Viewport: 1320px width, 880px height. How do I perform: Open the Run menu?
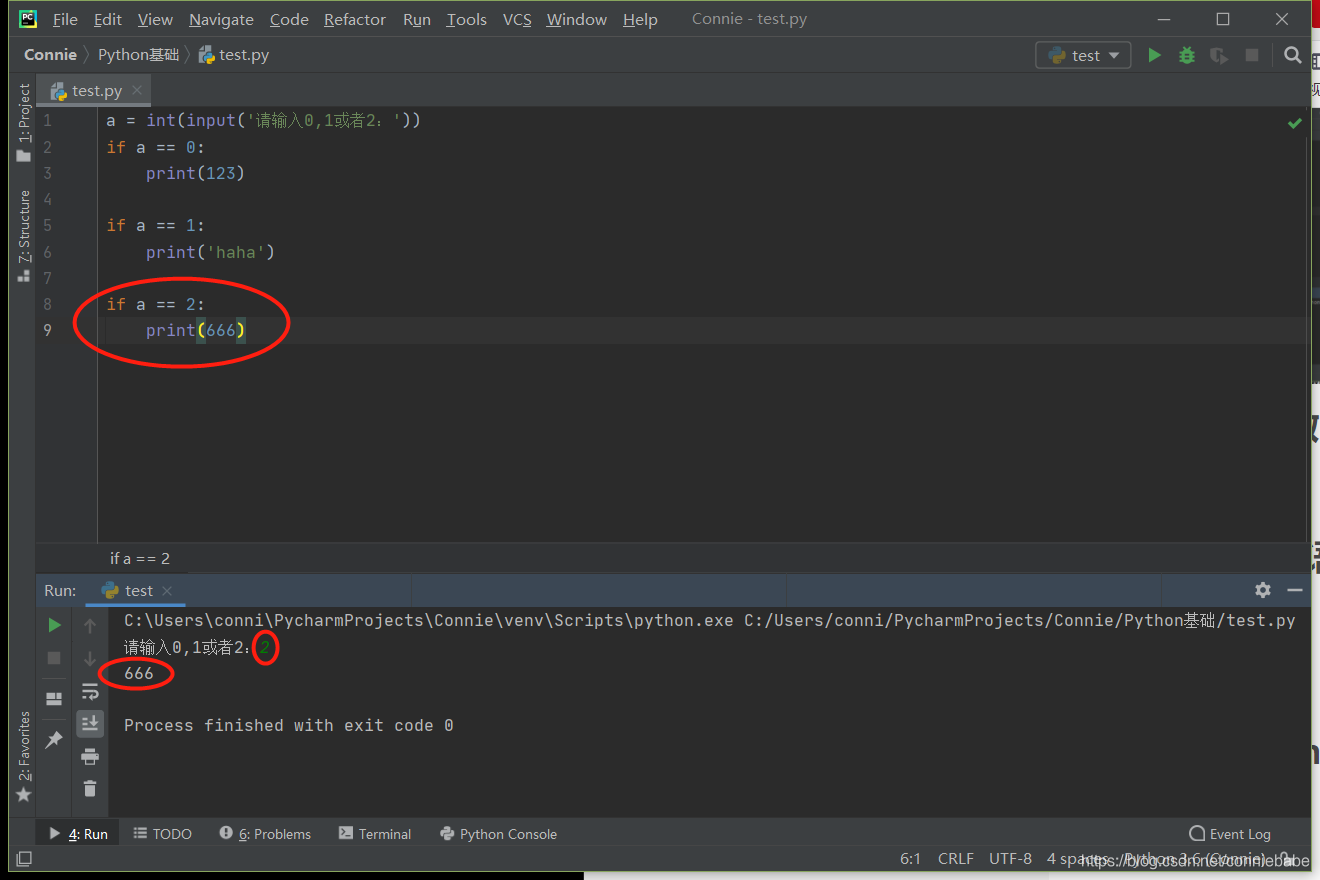[x=417, y=20]
